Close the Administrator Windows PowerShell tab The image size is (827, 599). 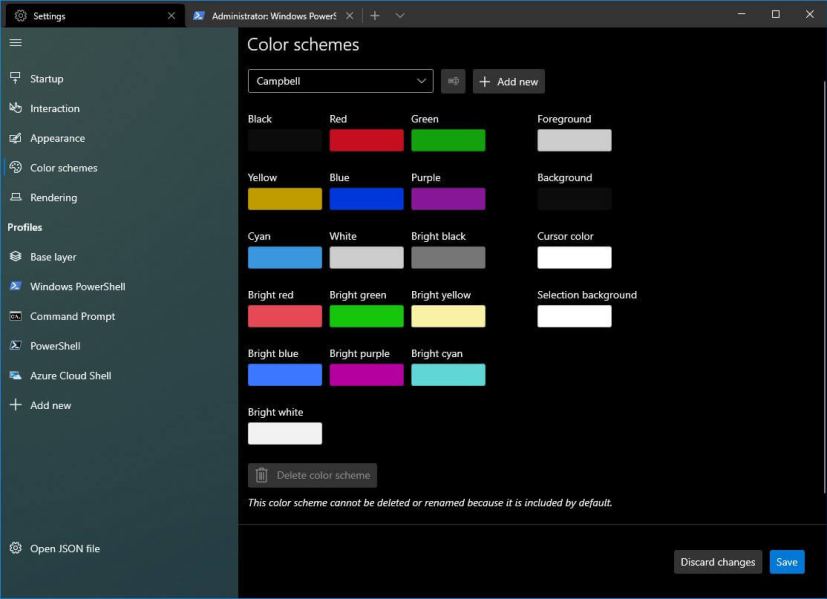[x=349, y=16]
